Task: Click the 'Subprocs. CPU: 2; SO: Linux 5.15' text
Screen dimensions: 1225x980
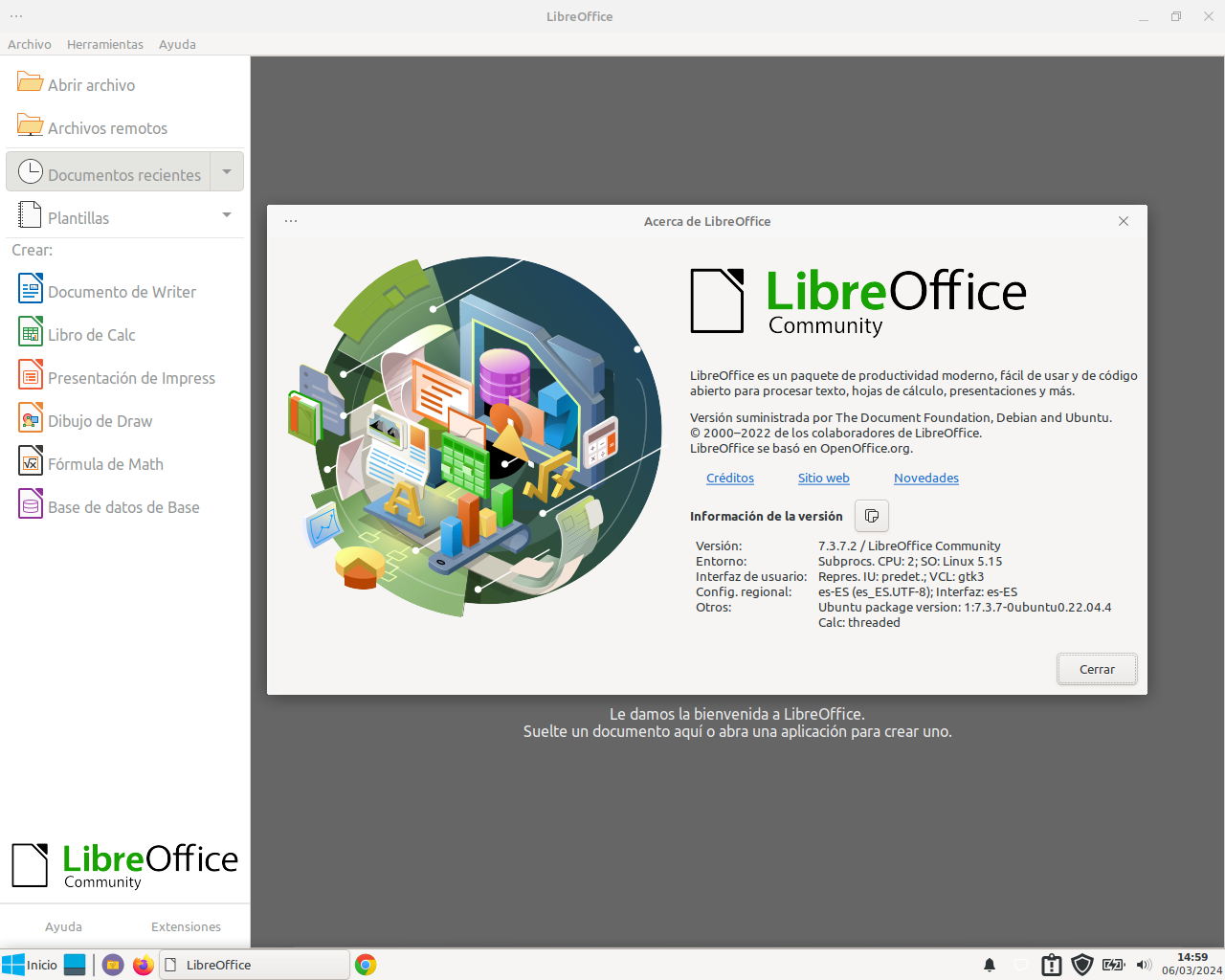Action: click(x=910, y=561)
